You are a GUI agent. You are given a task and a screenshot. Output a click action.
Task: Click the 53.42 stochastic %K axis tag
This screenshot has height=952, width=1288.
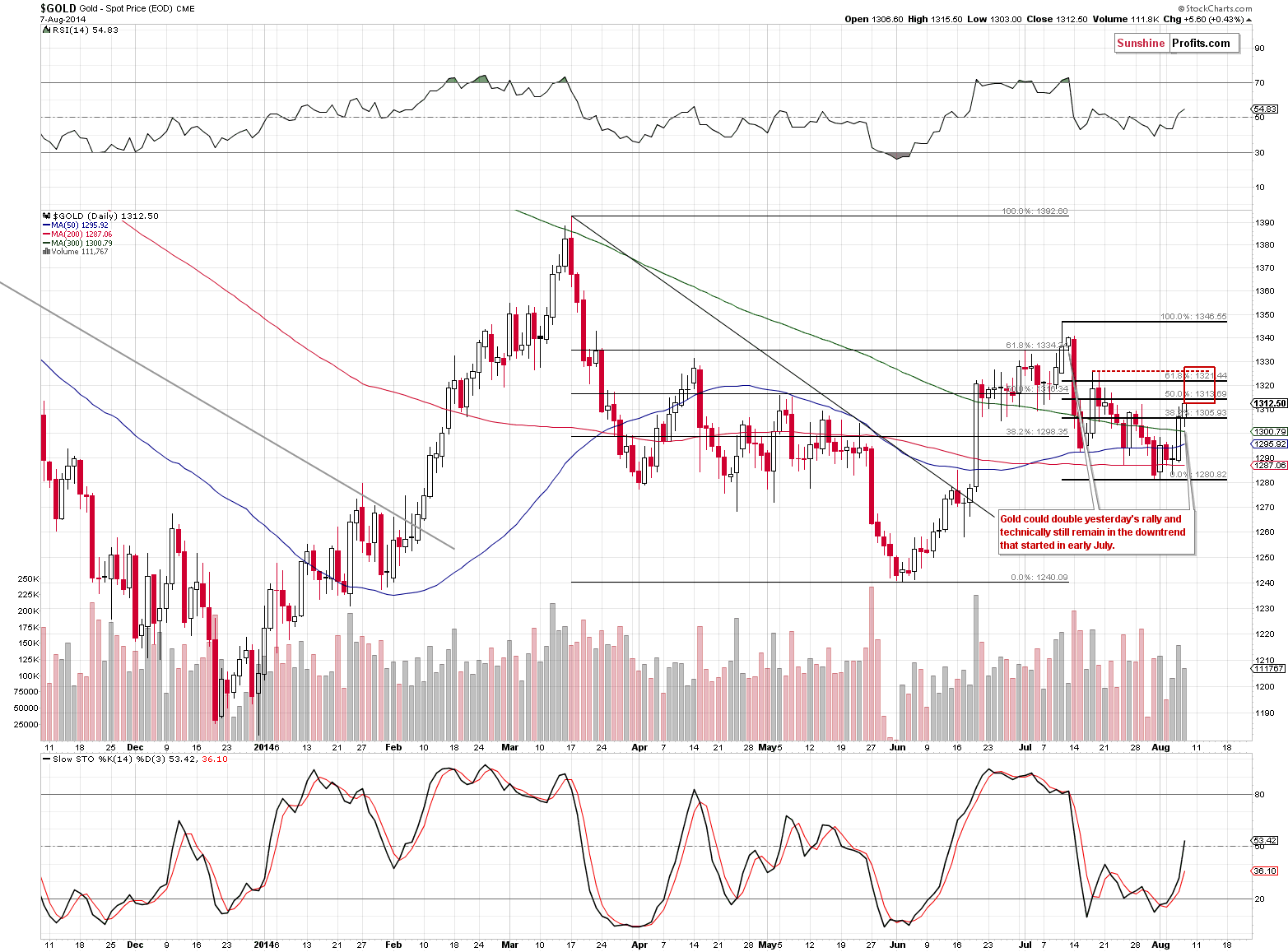1265,840
